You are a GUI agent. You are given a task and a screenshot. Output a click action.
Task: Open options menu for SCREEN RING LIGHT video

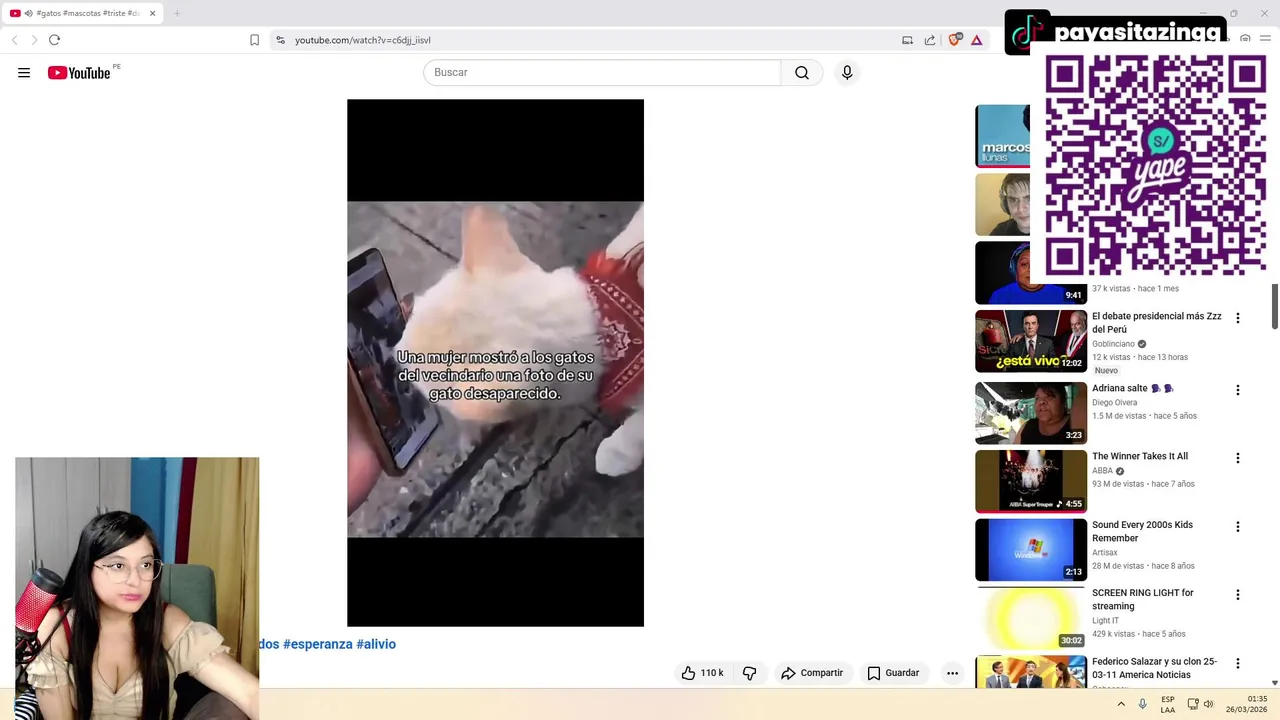coord(1237,594)
